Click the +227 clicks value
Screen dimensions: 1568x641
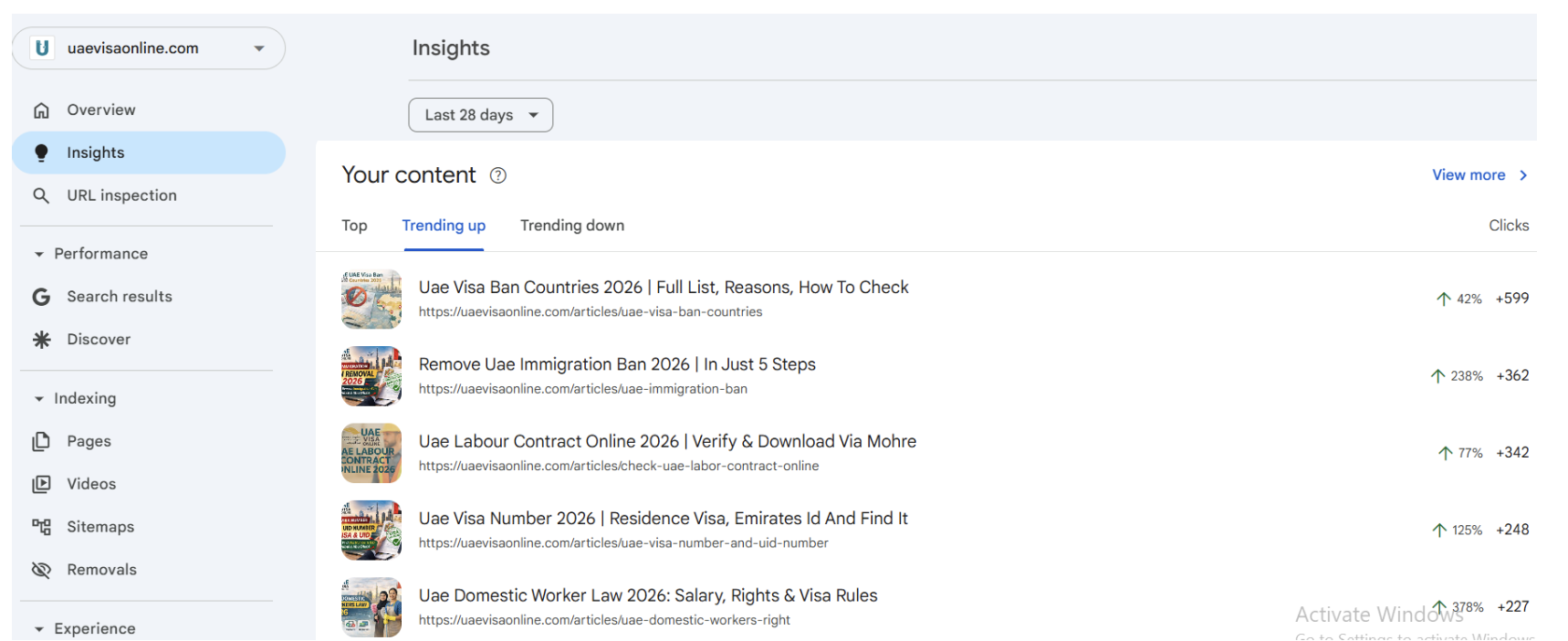click(1513, 606)
